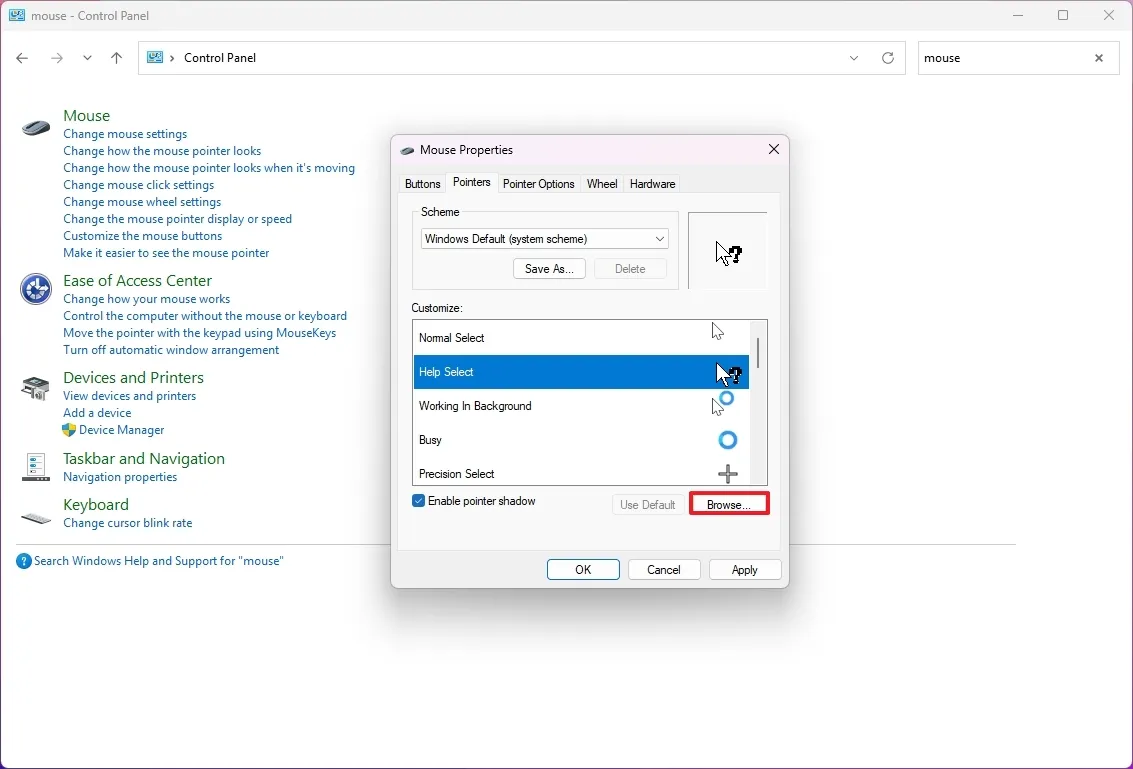
Task: Save the scheme with Save As
Action: (548, 268)
